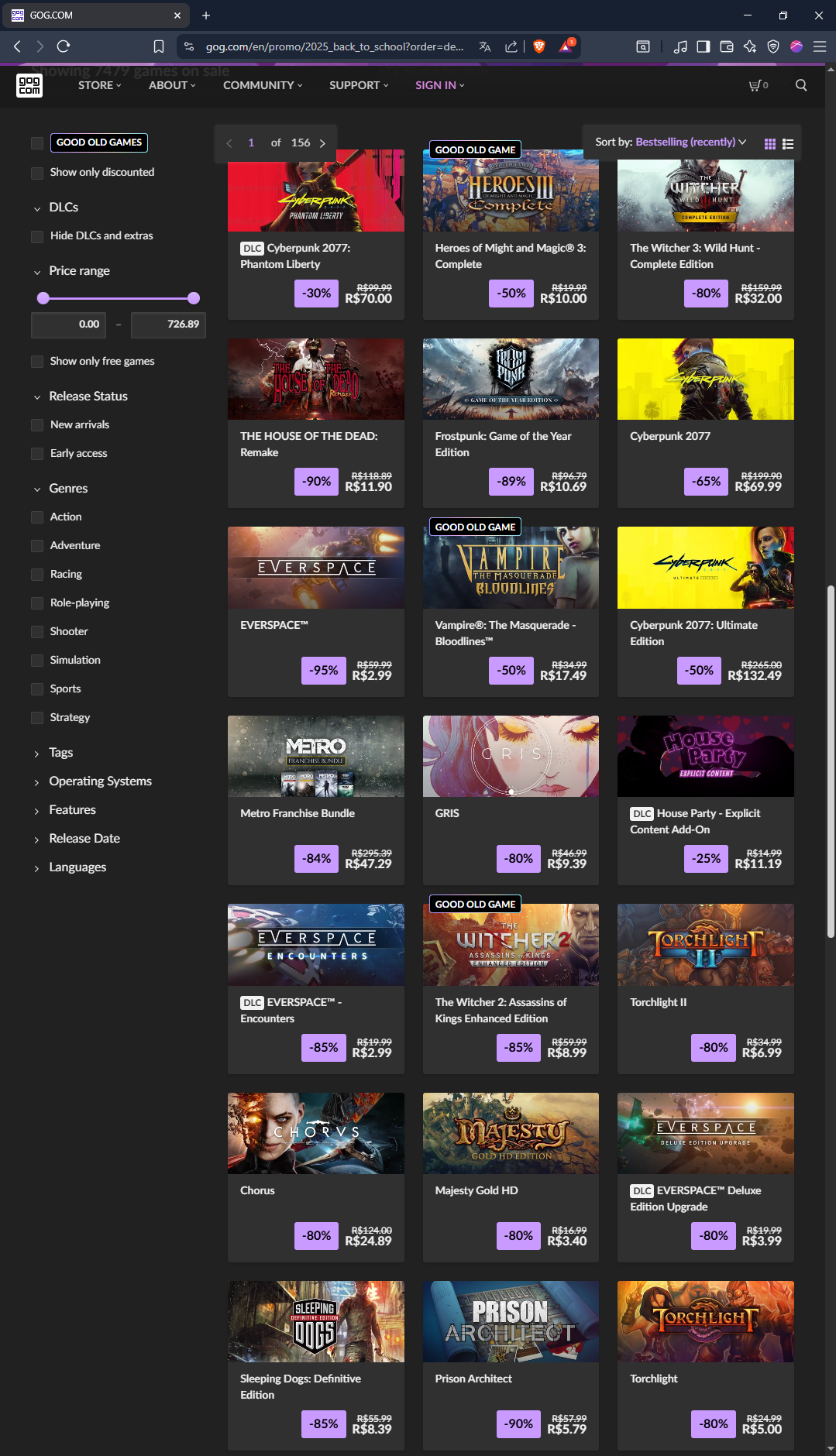Check Action genre filter
Viewport: 836px width, 1456px height.
tap(37, 517)
